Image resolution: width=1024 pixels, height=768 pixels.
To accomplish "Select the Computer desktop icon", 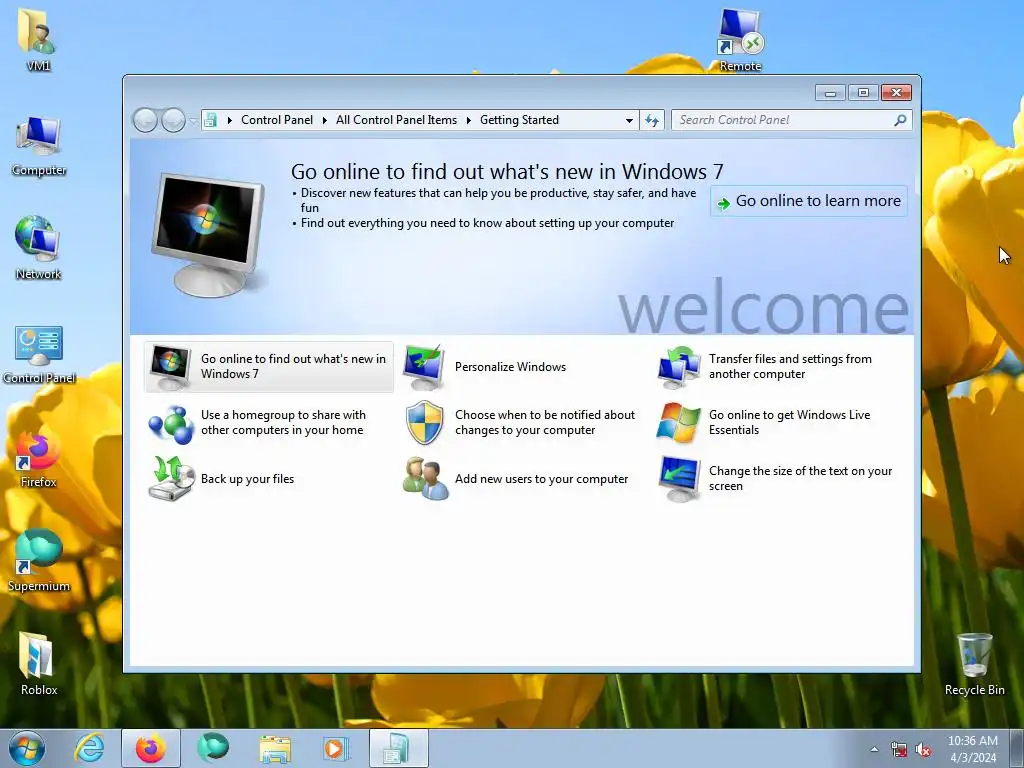I will 39,146.
